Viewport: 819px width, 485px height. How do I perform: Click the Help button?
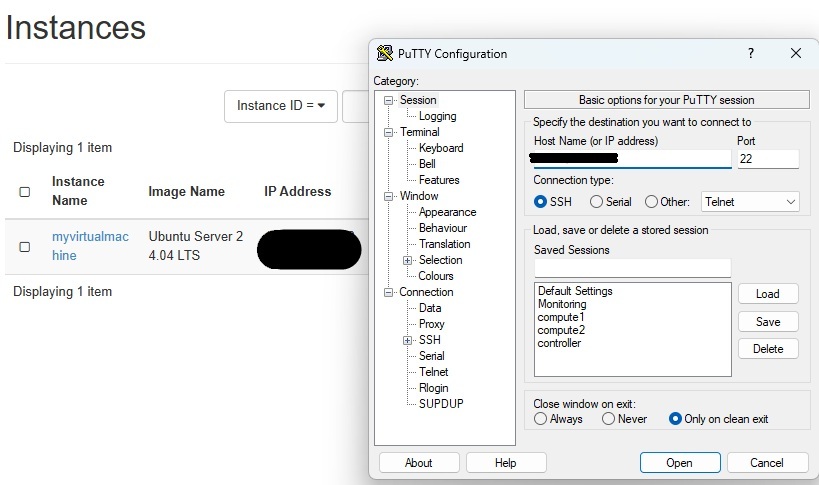(x=506, y=463)
